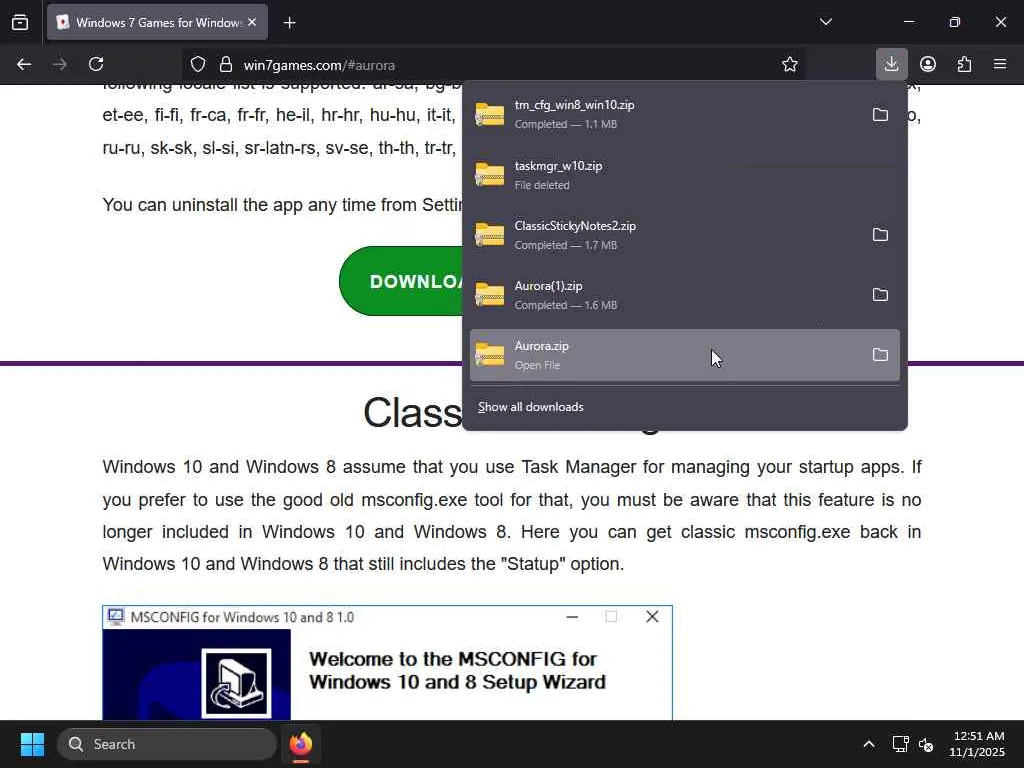
Task: Select the taskmgr_w10.zip deleted entry
Action: (x=684, y=175)
